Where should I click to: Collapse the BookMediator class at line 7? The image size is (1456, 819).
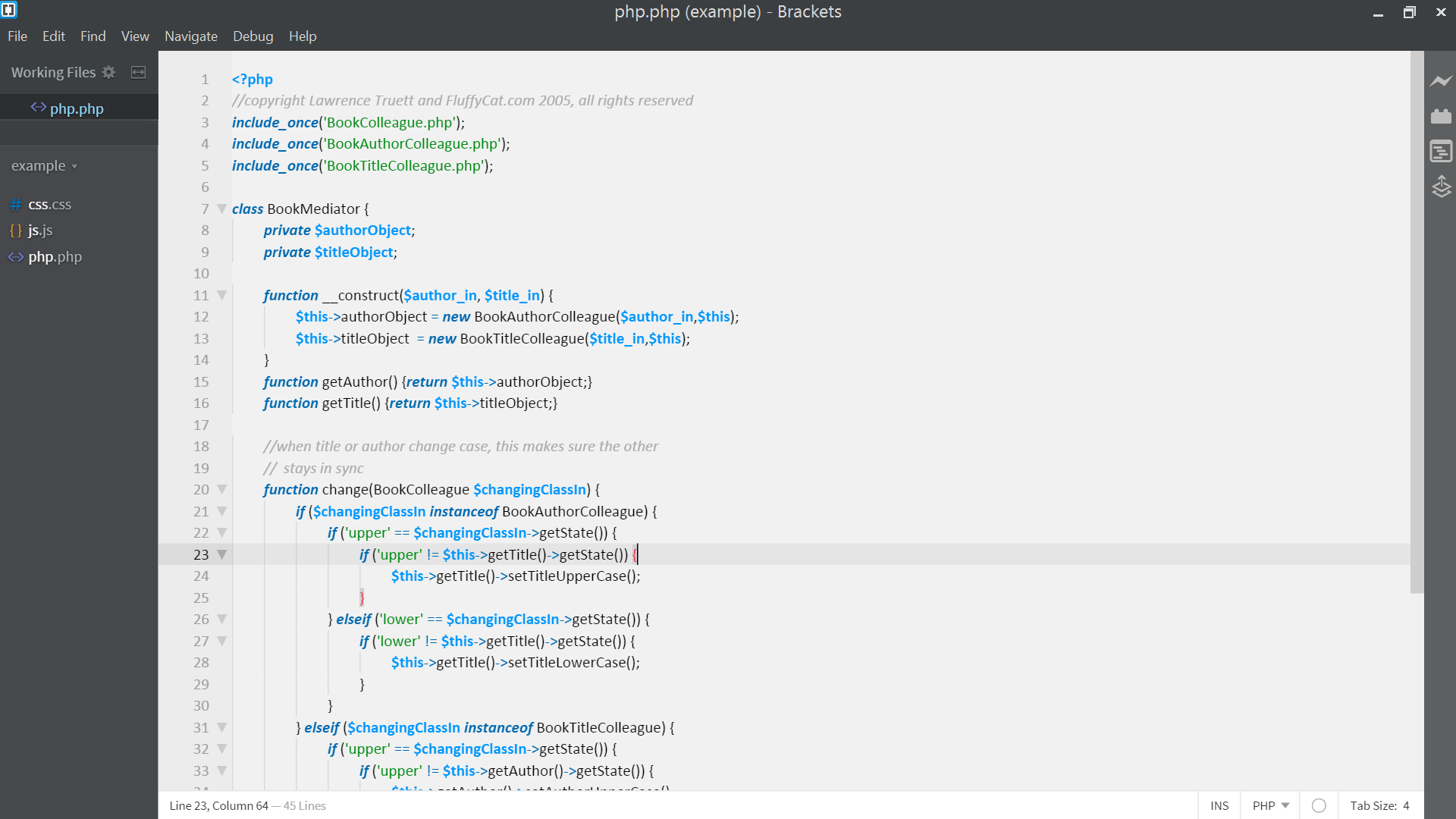[x=221, y=209]
